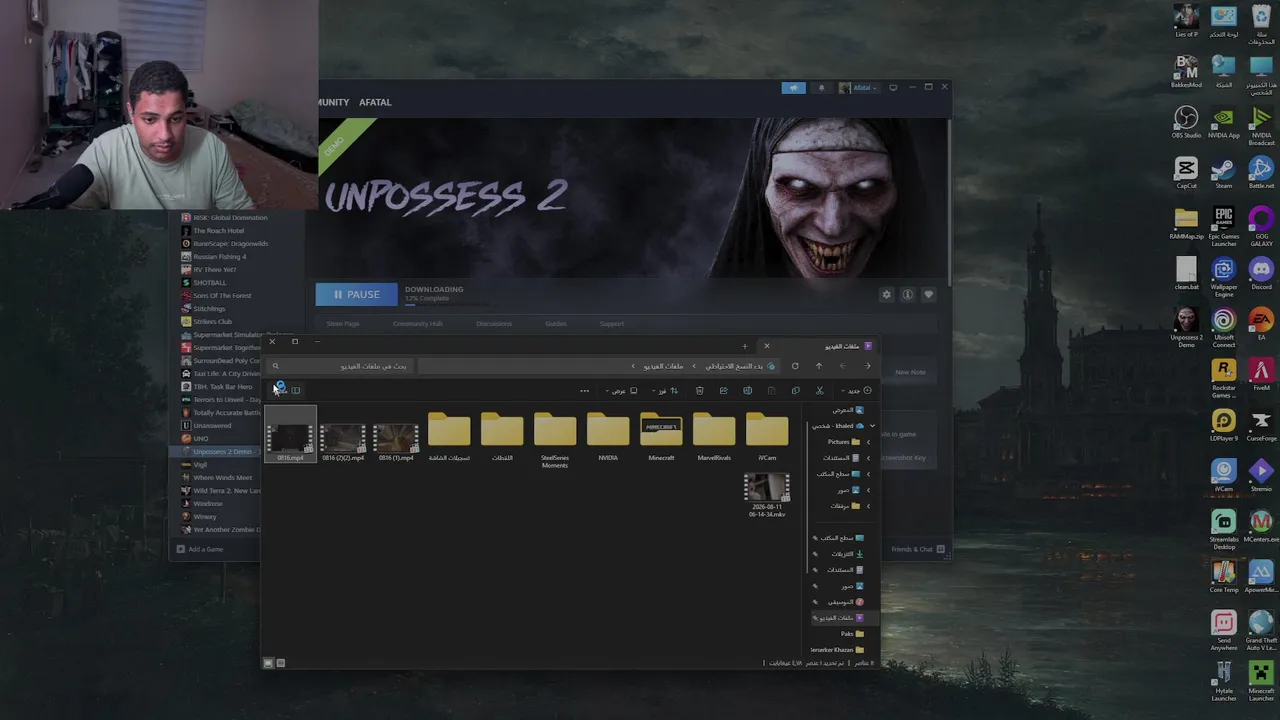Expand the Pictures folder in navigation pane
Screen dimensions: 1280x720
[x=867, y=442]
